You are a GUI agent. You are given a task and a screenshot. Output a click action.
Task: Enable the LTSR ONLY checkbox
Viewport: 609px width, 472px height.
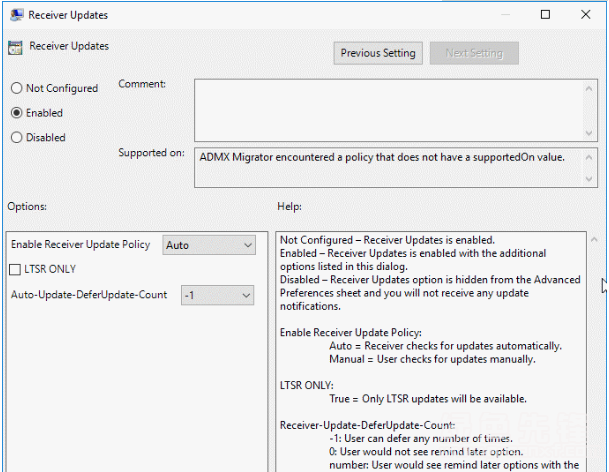16,269
